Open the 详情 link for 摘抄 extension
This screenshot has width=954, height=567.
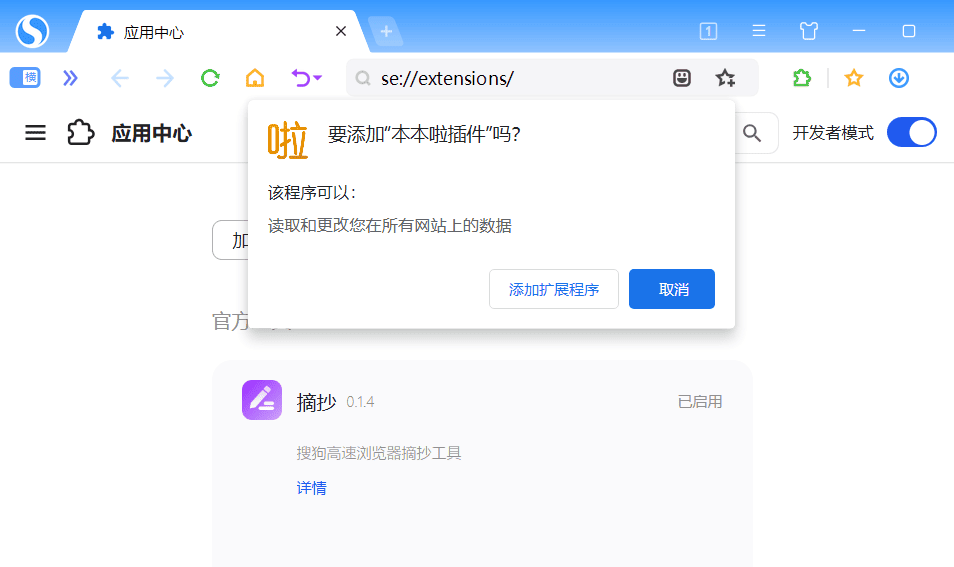pos(311,488)
